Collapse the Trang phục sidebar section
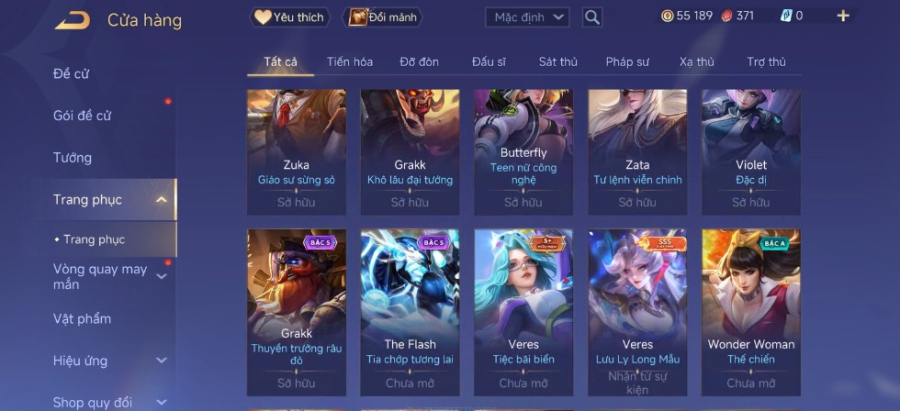Screen dimensions: 900x411 [162, 200]
